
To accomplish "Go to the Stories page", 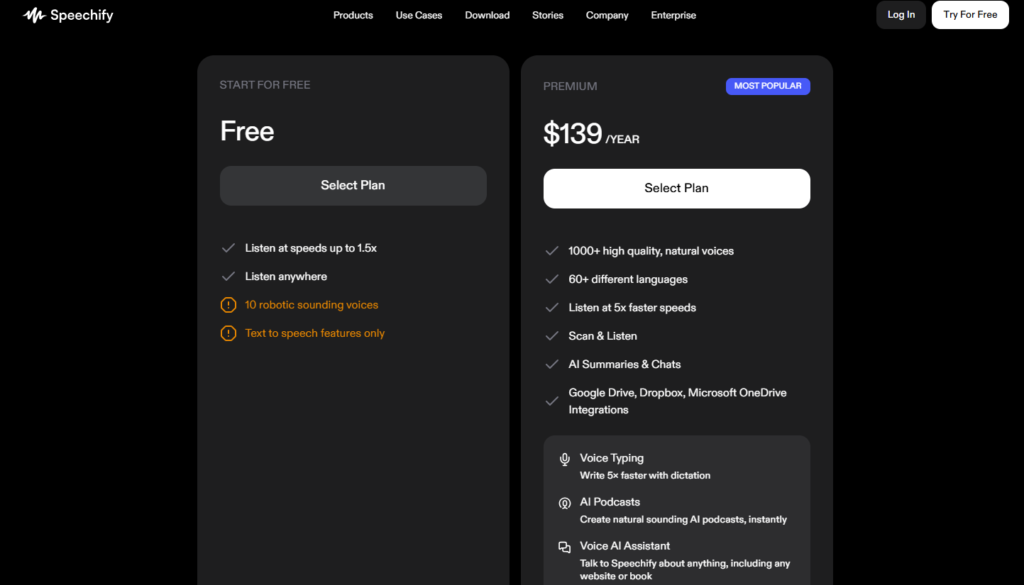I will click(x=548, y=15).
